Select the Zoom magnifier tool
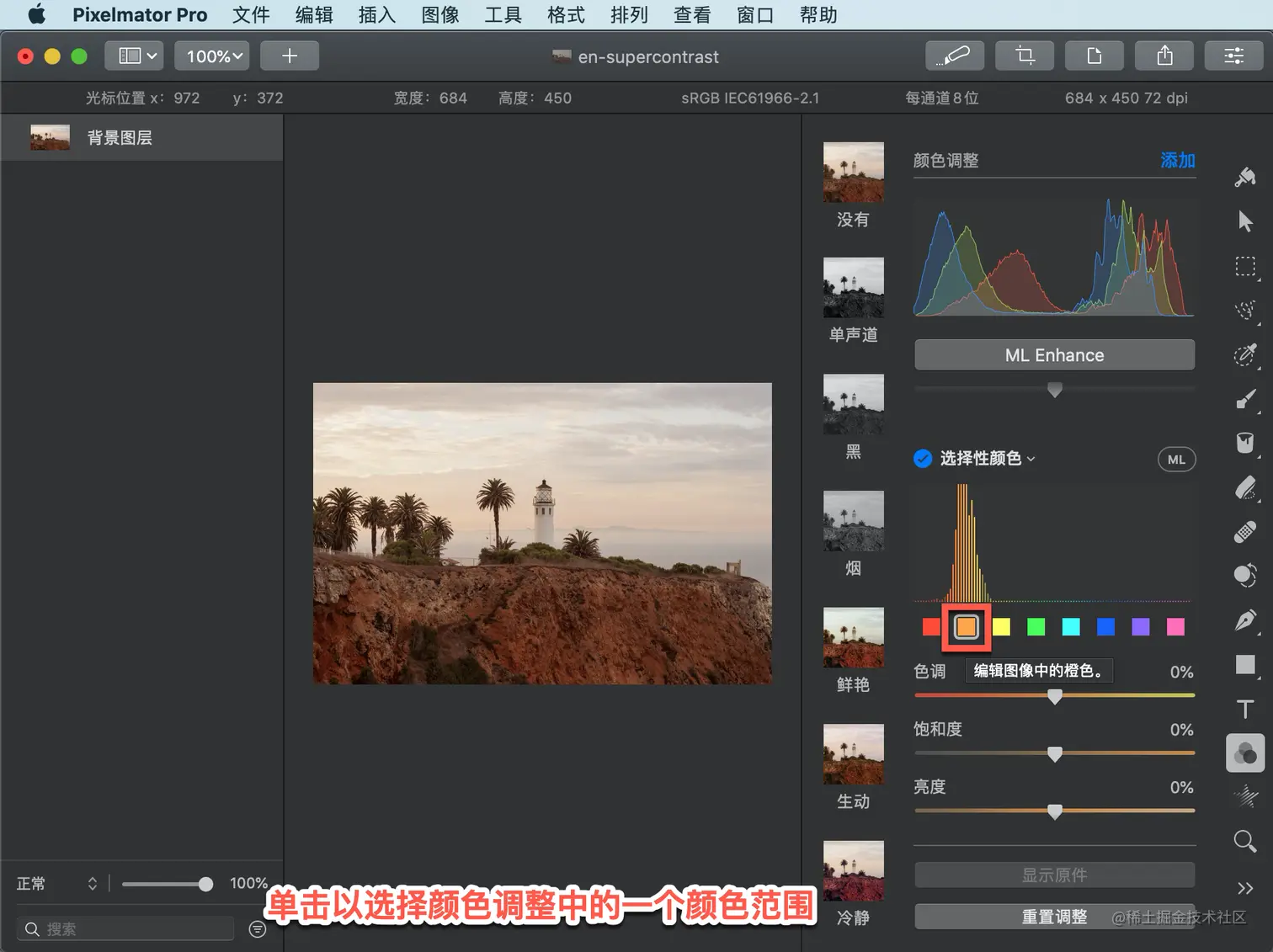 coord(1245,841)
